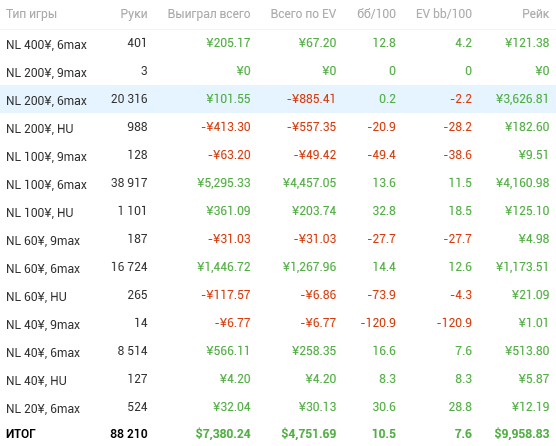556x446 pixels.
Task: Select the NL 400¥, 6max row
Action: [x=278, y=43]
